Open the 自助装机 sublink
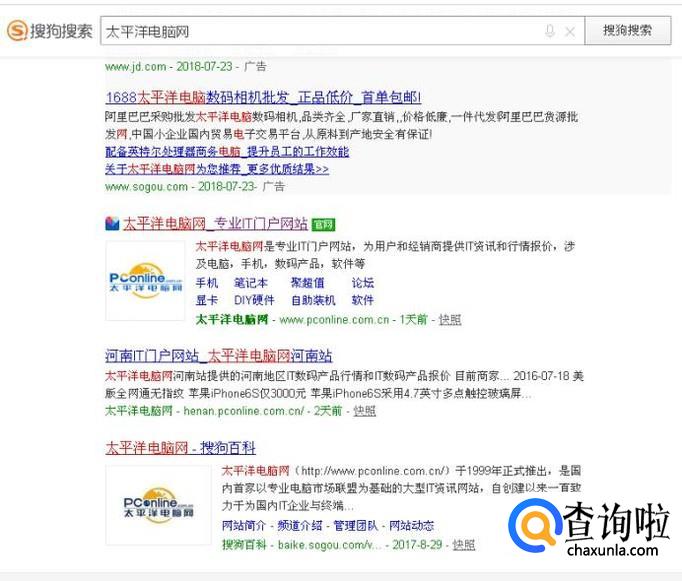Screen dimensions: 682x581 tap(313, 300)
